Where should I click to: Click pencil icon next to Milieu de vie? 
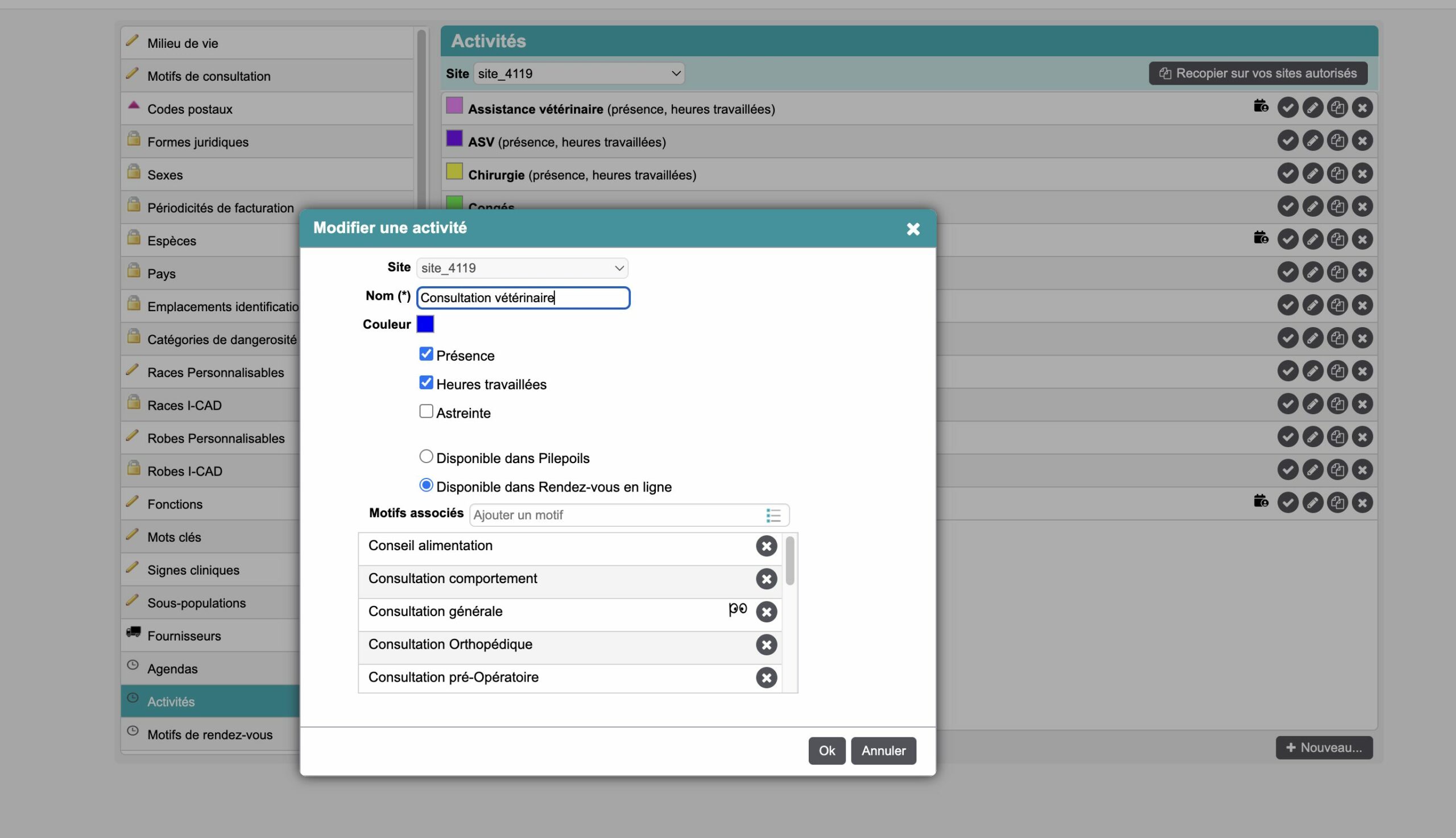133,40
